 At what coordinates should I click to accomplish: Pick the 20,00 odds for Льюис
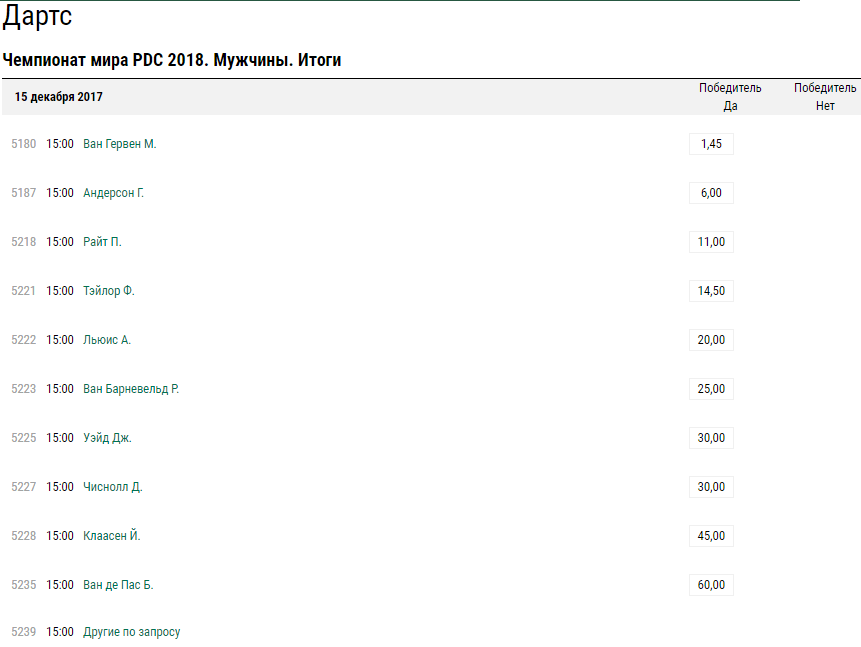pos(711,340)
